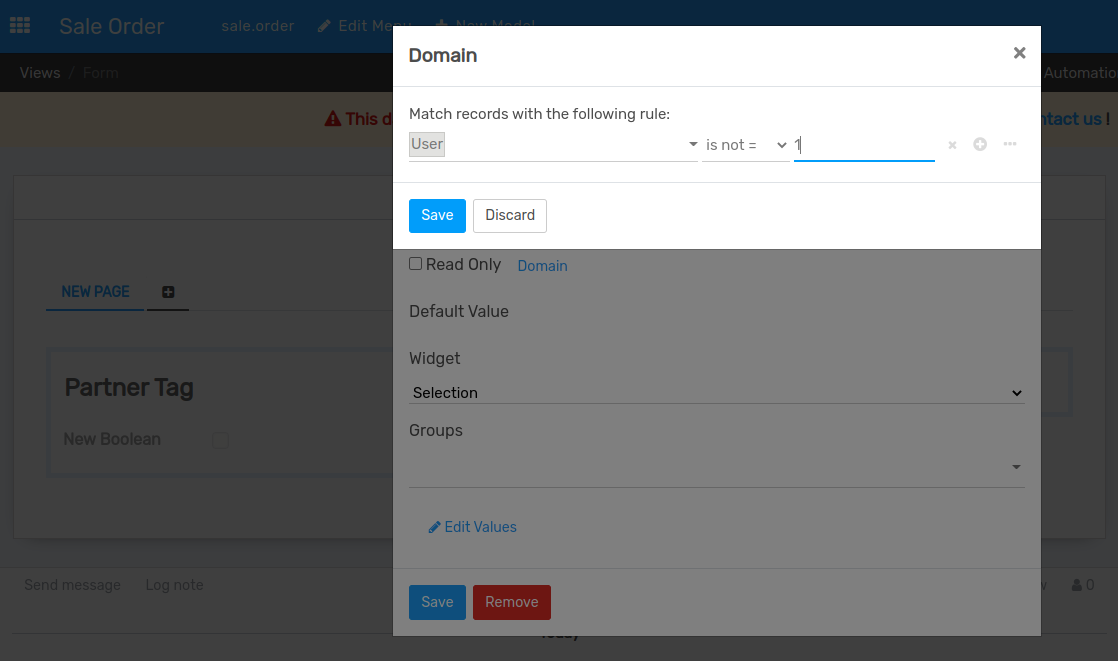Screen dimensions: 1118x661
Task: Click the add-page plus icon next to NEW PAGE
Action: click(168, 292)
